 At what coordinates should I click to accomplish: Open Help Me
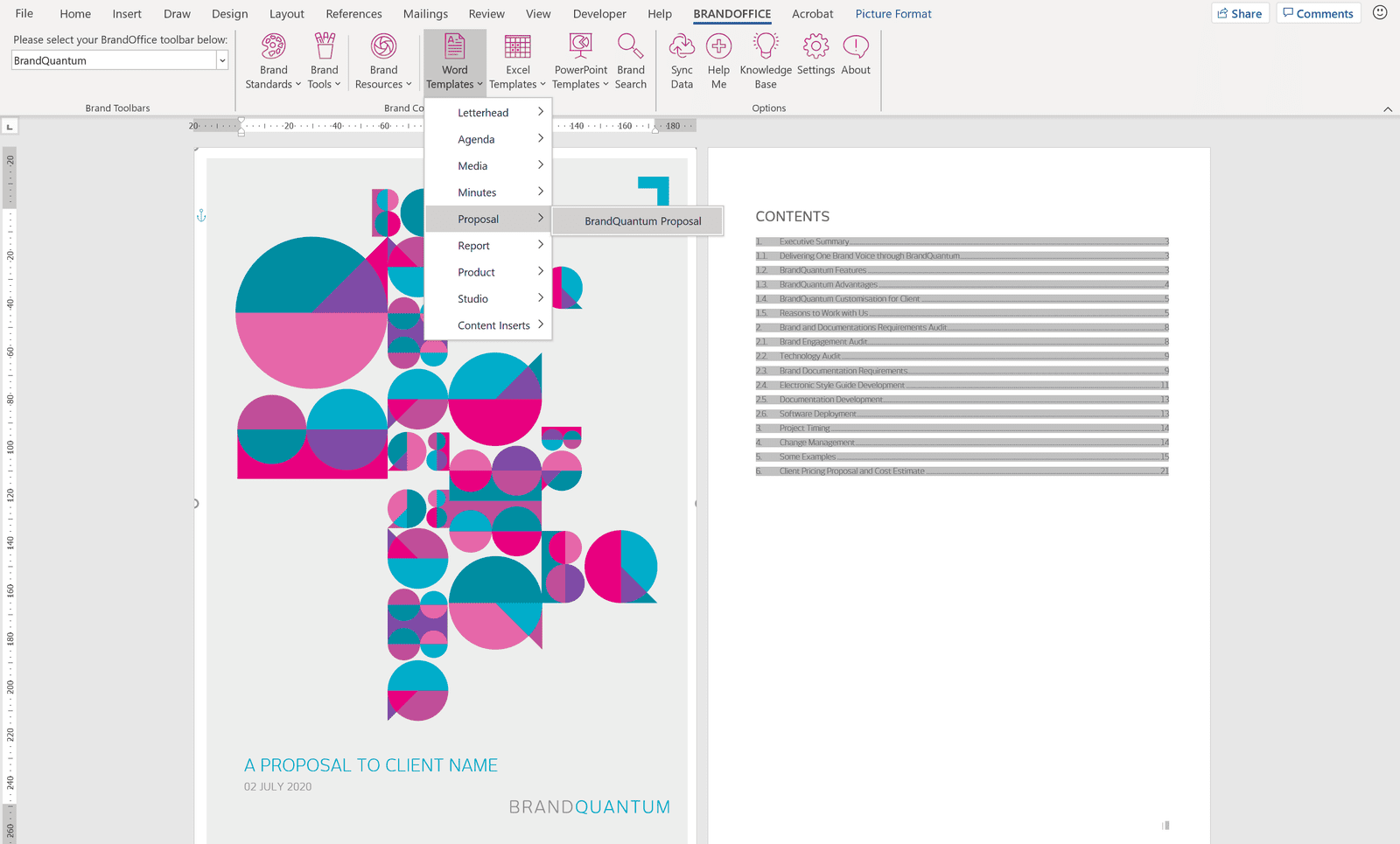point(718,61)
